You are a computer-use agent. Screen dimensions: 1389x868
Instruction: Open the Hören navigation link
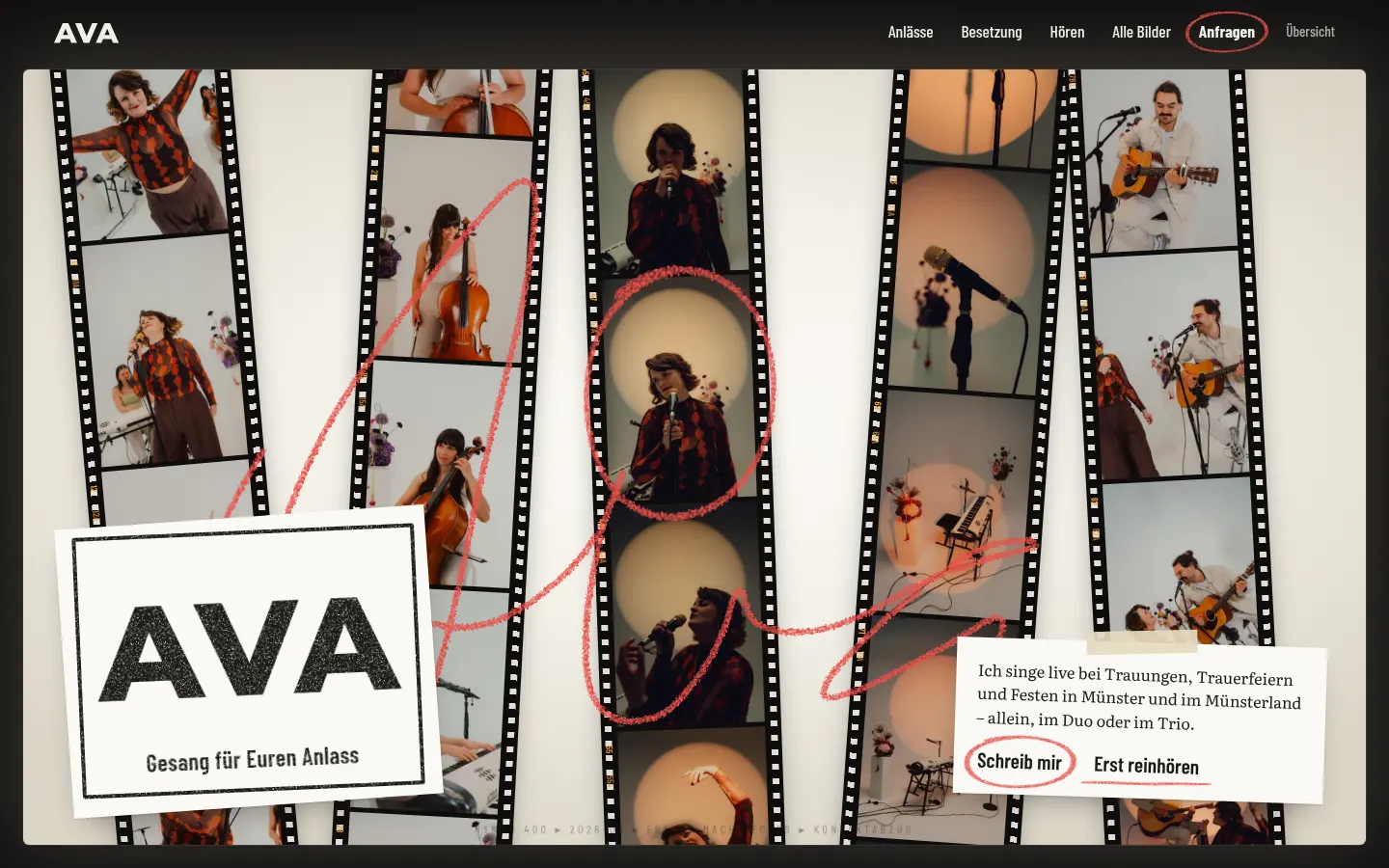coord(1067,32)
